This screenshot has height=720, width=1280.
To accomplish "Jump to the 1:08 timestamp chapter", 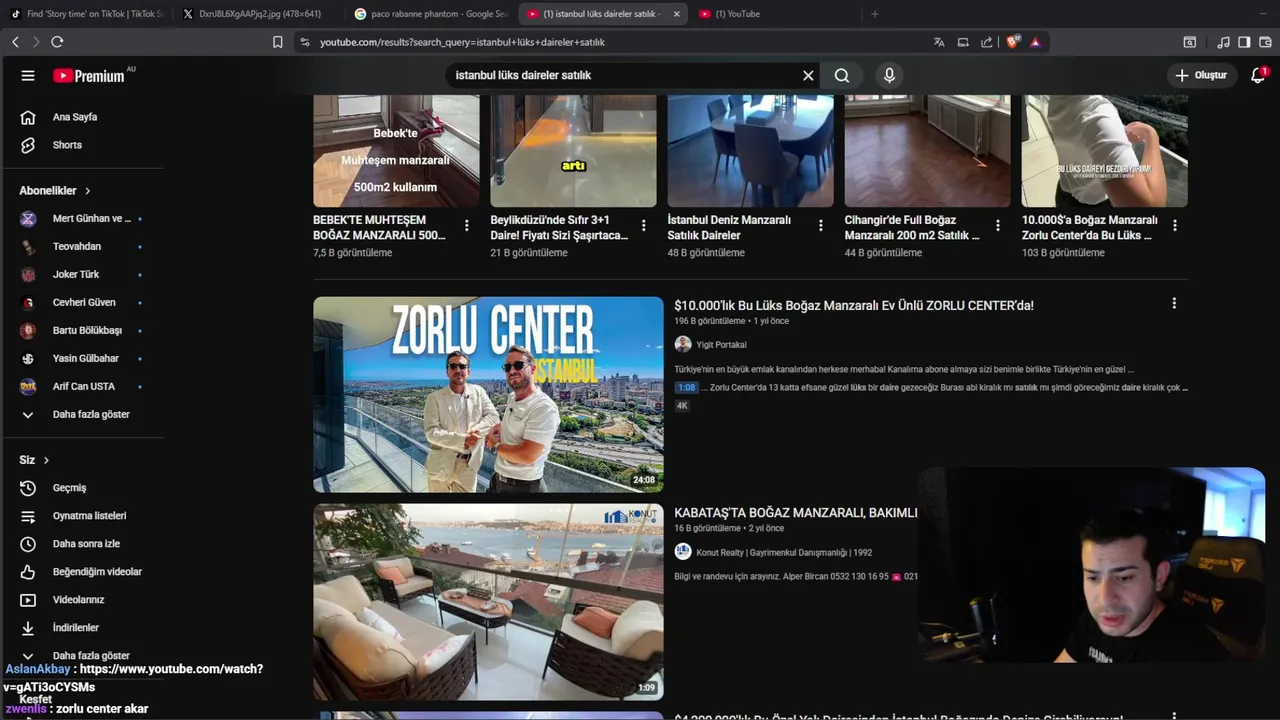I will tap(686, 387).
